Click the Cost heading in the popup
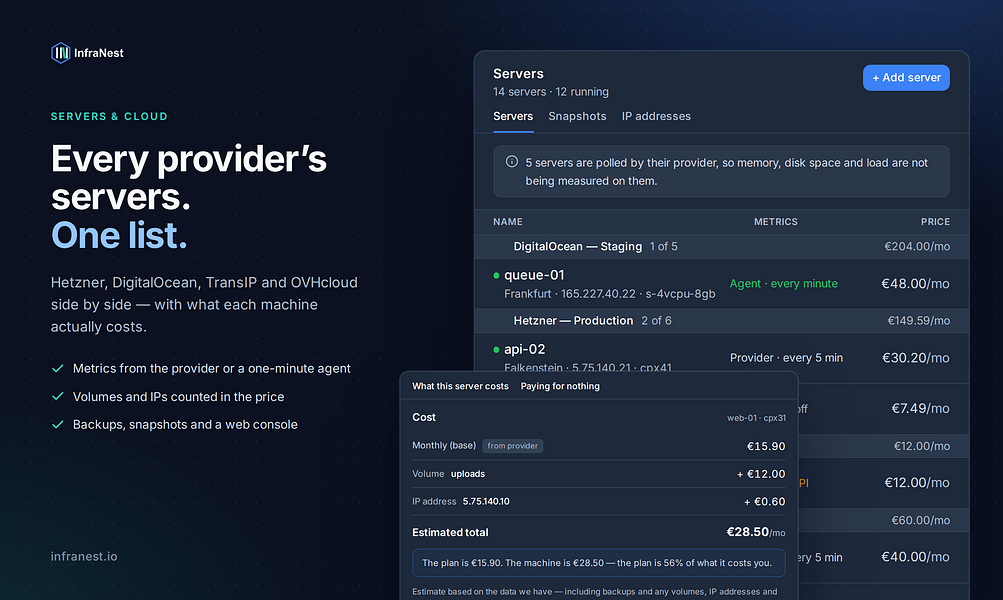The image size is (1003, 600). pos(423,417)
